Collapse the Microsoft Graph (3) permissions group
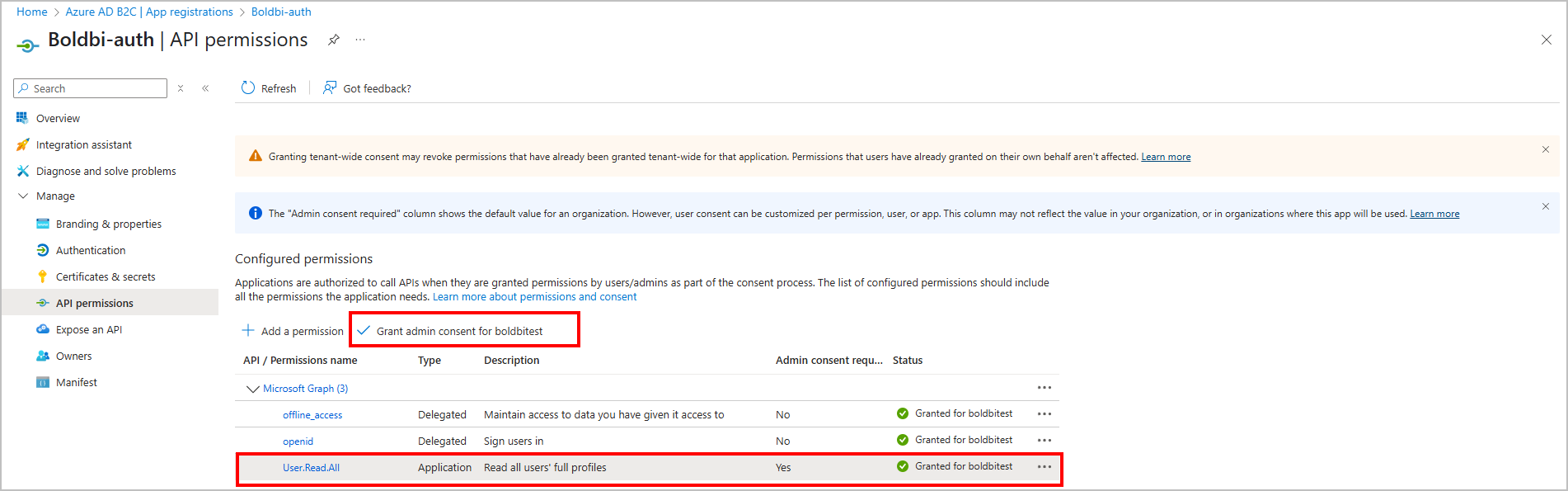The image size is (1568, 491). tap(253, 389)
